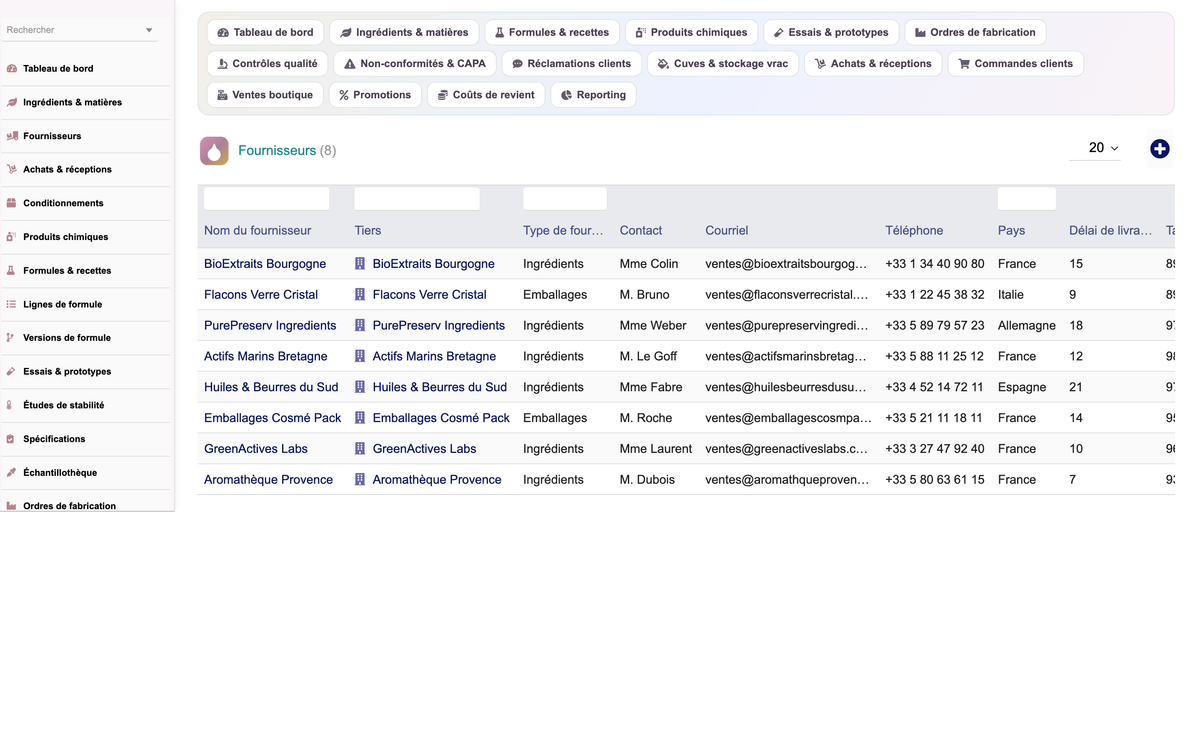Select Cuves & stockage vrac tab
This screenshot has width=1200, height=750.
point(723,63)
